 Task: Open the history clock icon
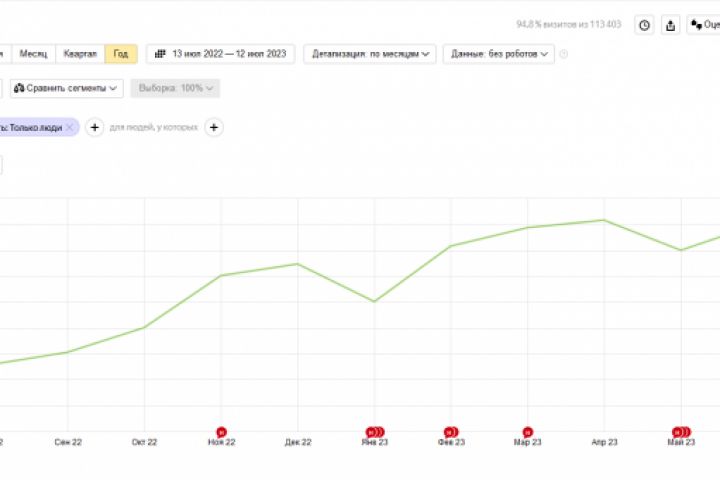(644, 25)
